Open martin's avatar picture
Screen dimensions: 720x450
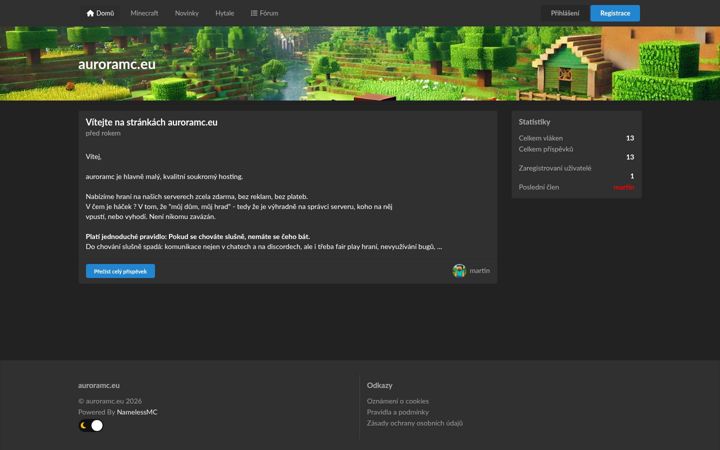coord(459,271)
